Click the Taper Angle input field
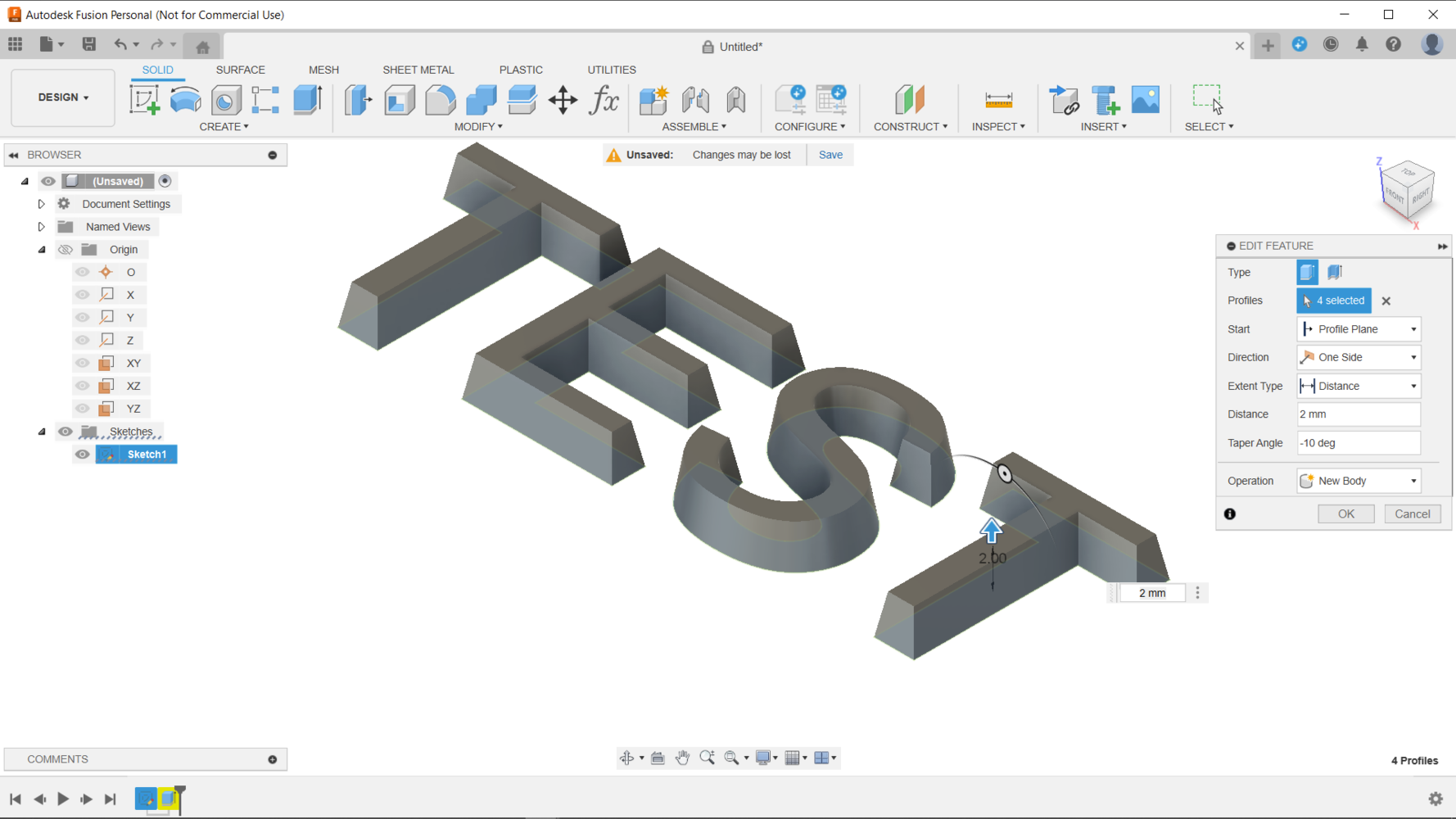The image size is (1456, 819). [1359, 443]
